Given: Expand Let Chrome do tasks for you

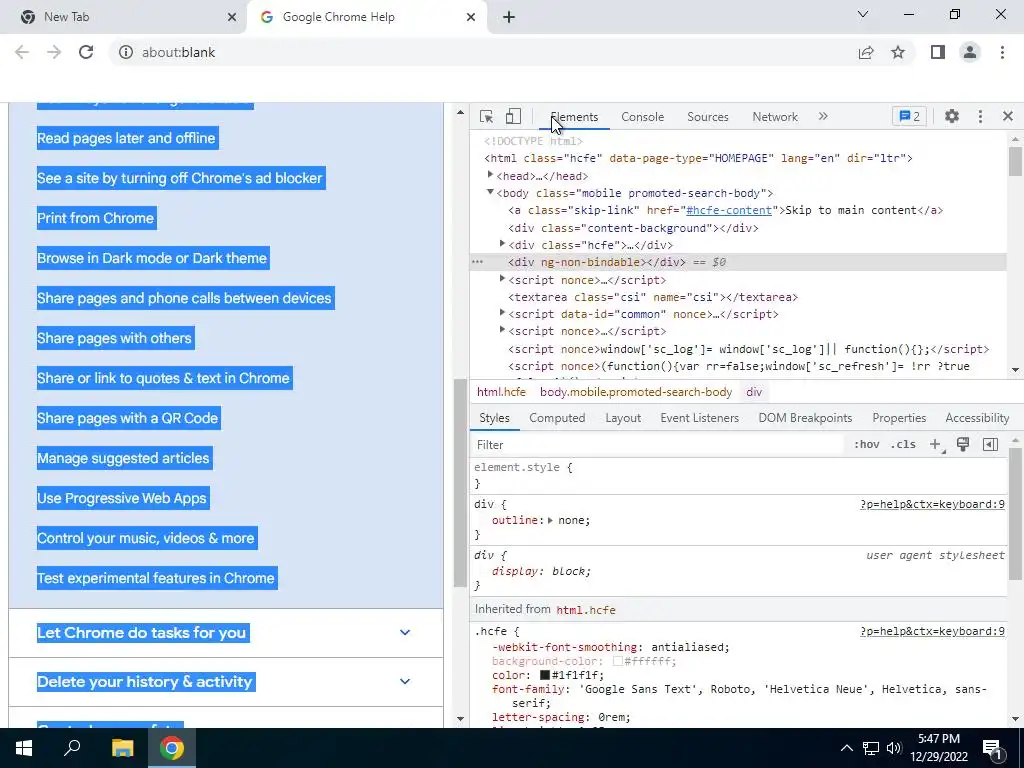Looking at the screenshot, I should (226, 633).
